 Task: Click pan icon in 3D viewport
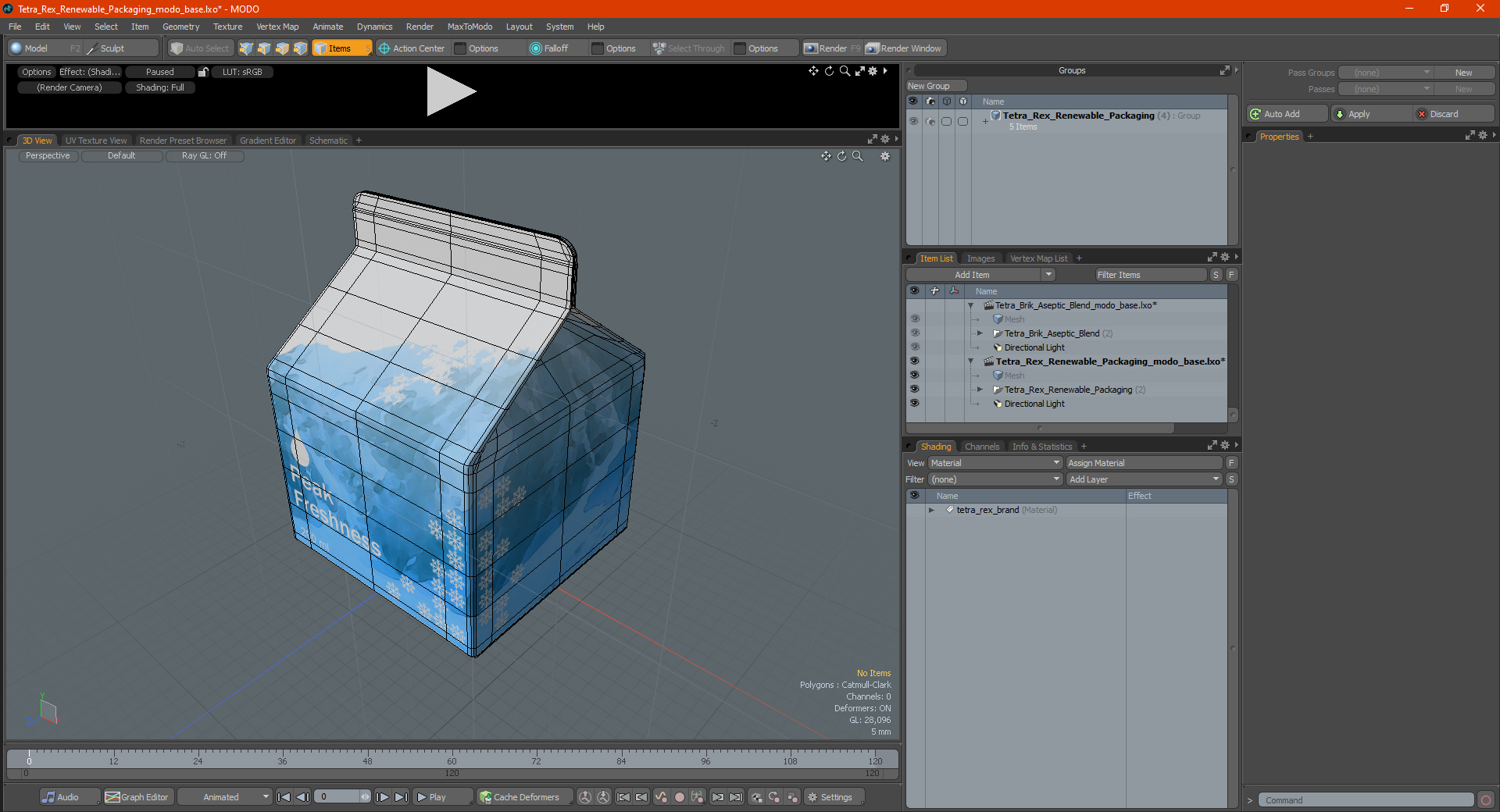(x=826, y=156)
